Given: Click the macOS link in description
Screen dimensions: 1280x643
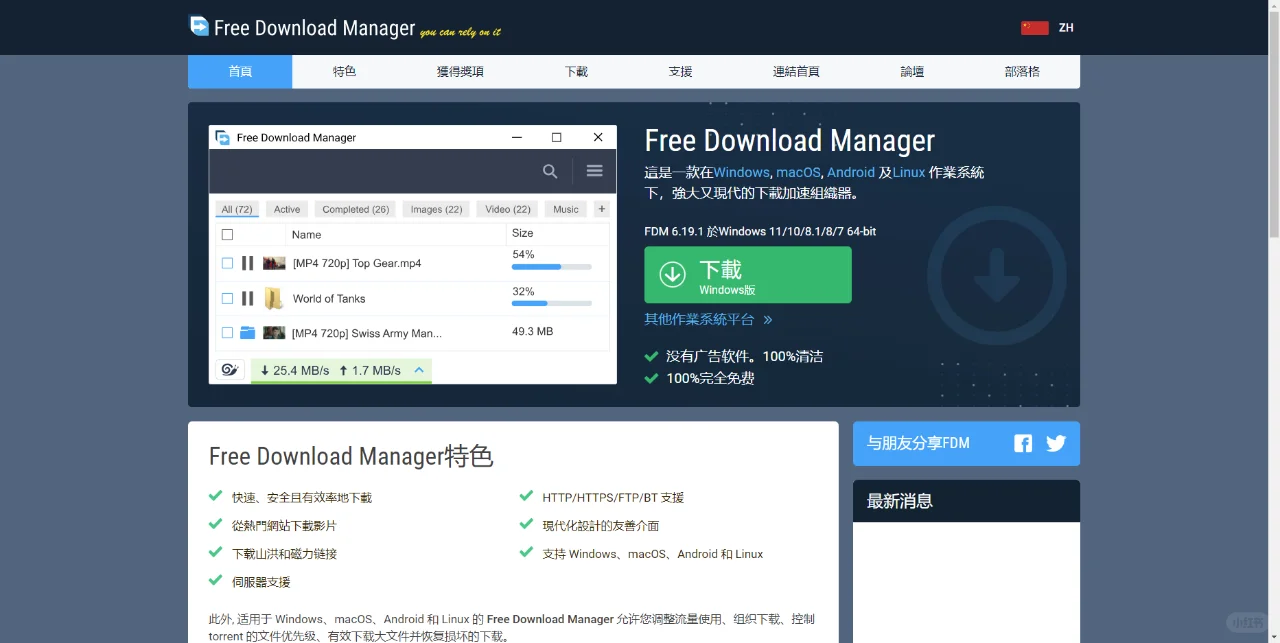Looking at the screenshot, I should click(798, 172).
